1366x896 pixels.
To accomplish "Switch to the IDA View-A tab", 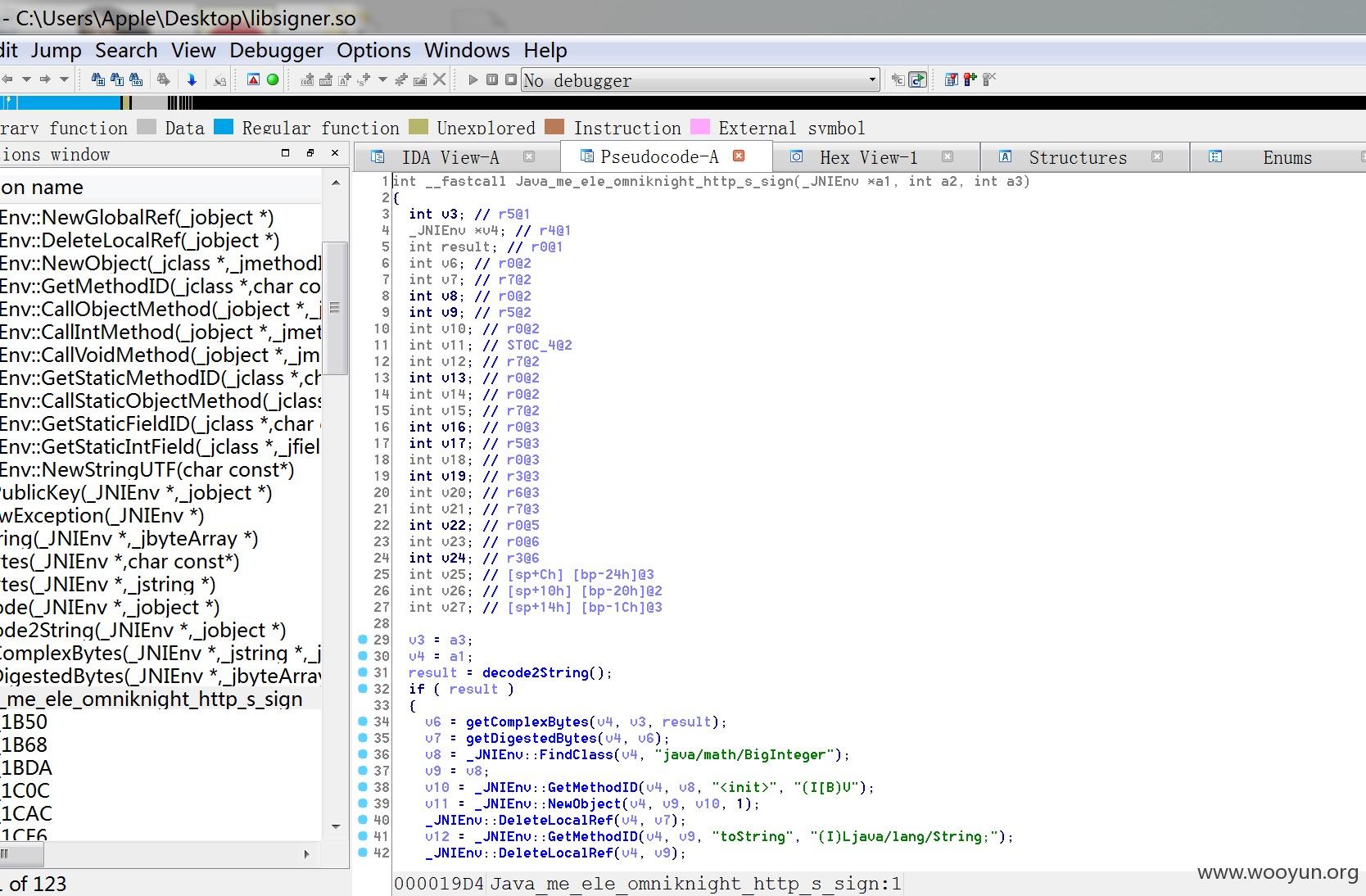I will [x=450, y=157].
